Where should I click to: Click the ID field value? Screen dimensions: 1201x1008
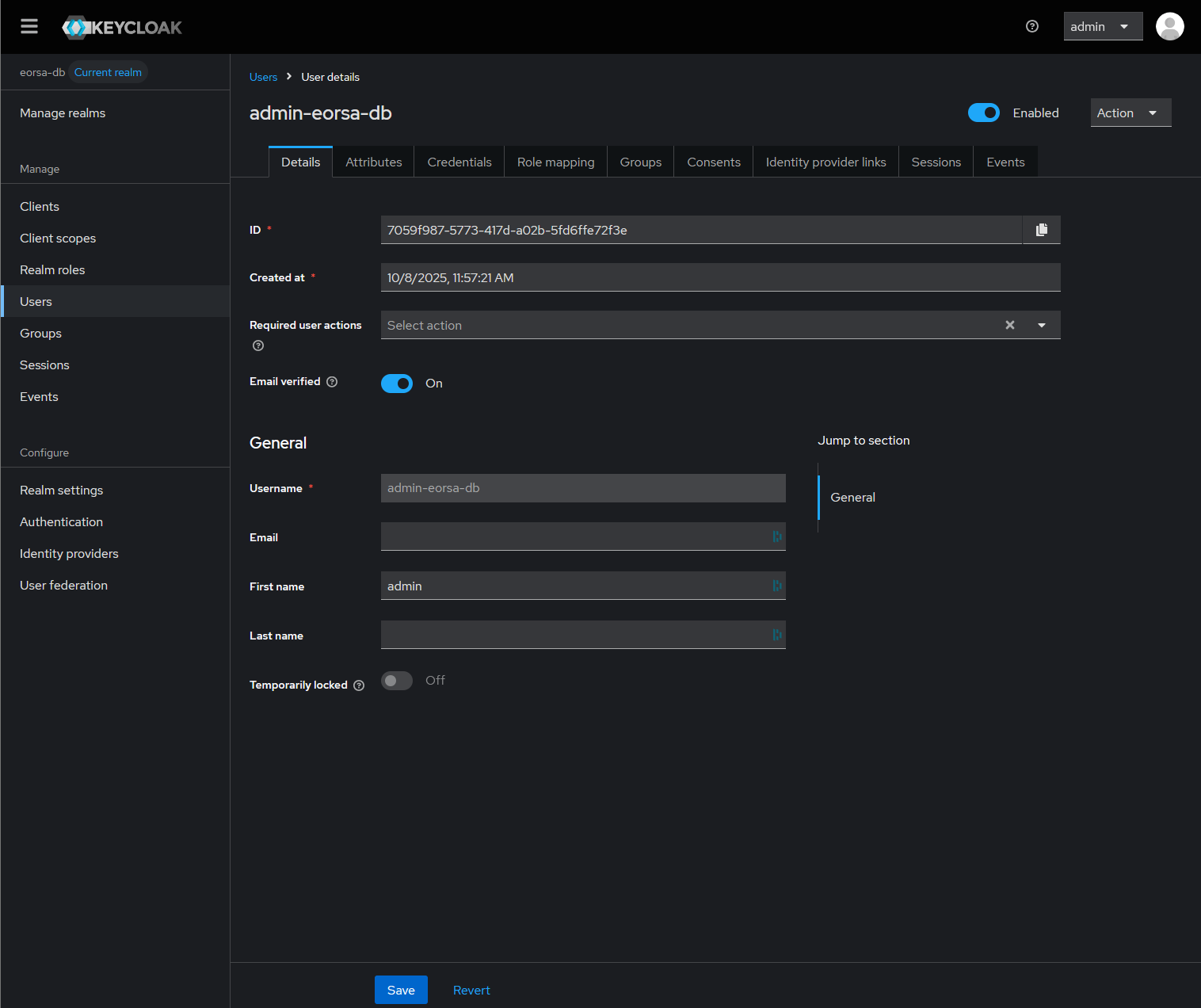click(x=701, y=230)
